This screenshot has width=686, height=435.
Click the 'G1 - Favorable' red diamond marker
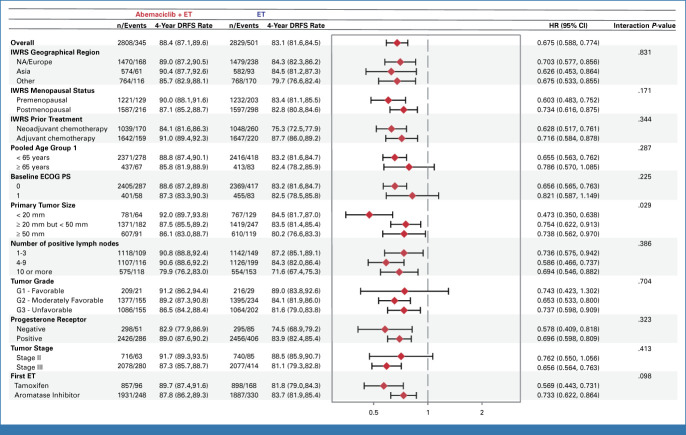point(404,291)
